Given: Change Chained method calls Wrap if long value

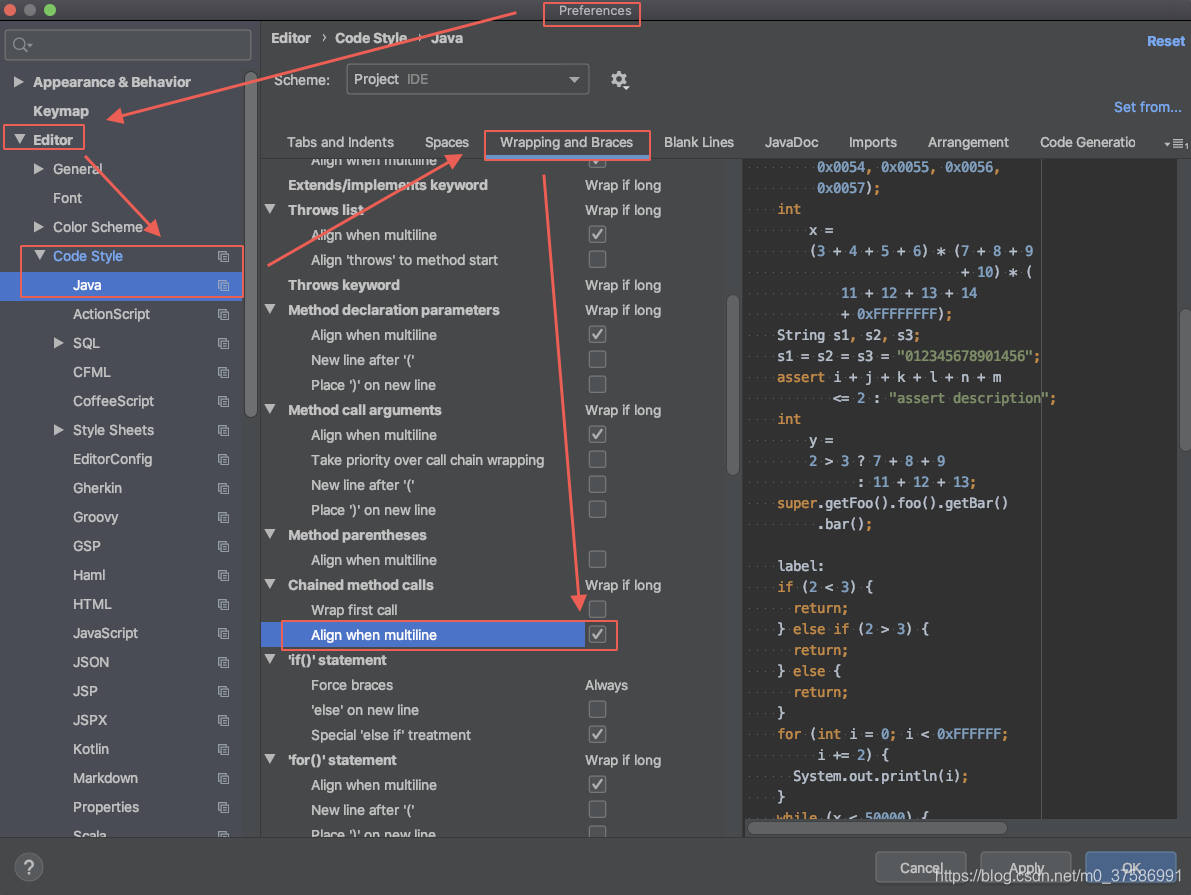Looking at the screenshot, I should pyautogui.click(x=623, y=585).
